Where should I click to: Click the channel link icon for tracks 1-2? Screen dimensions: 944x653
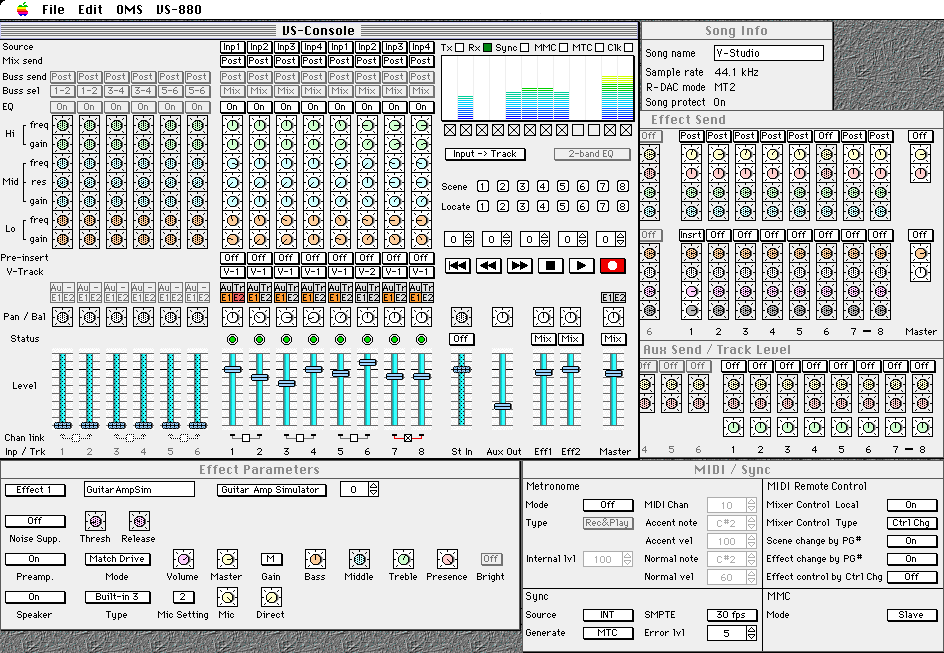point(246,438)
